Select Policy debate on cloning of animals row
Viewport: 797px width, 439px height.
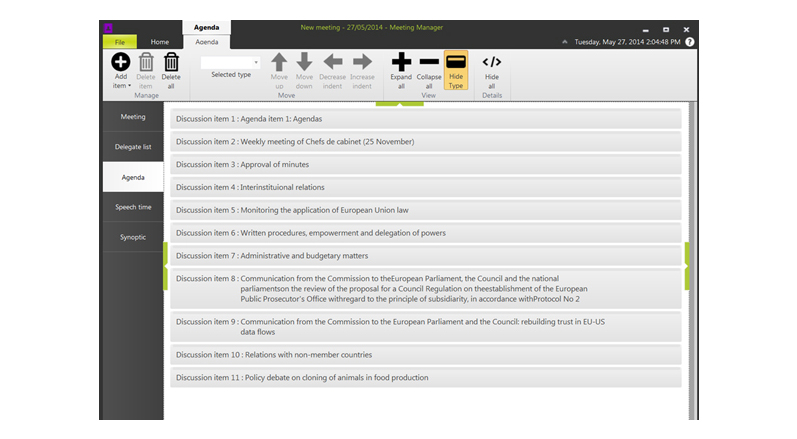426,378
